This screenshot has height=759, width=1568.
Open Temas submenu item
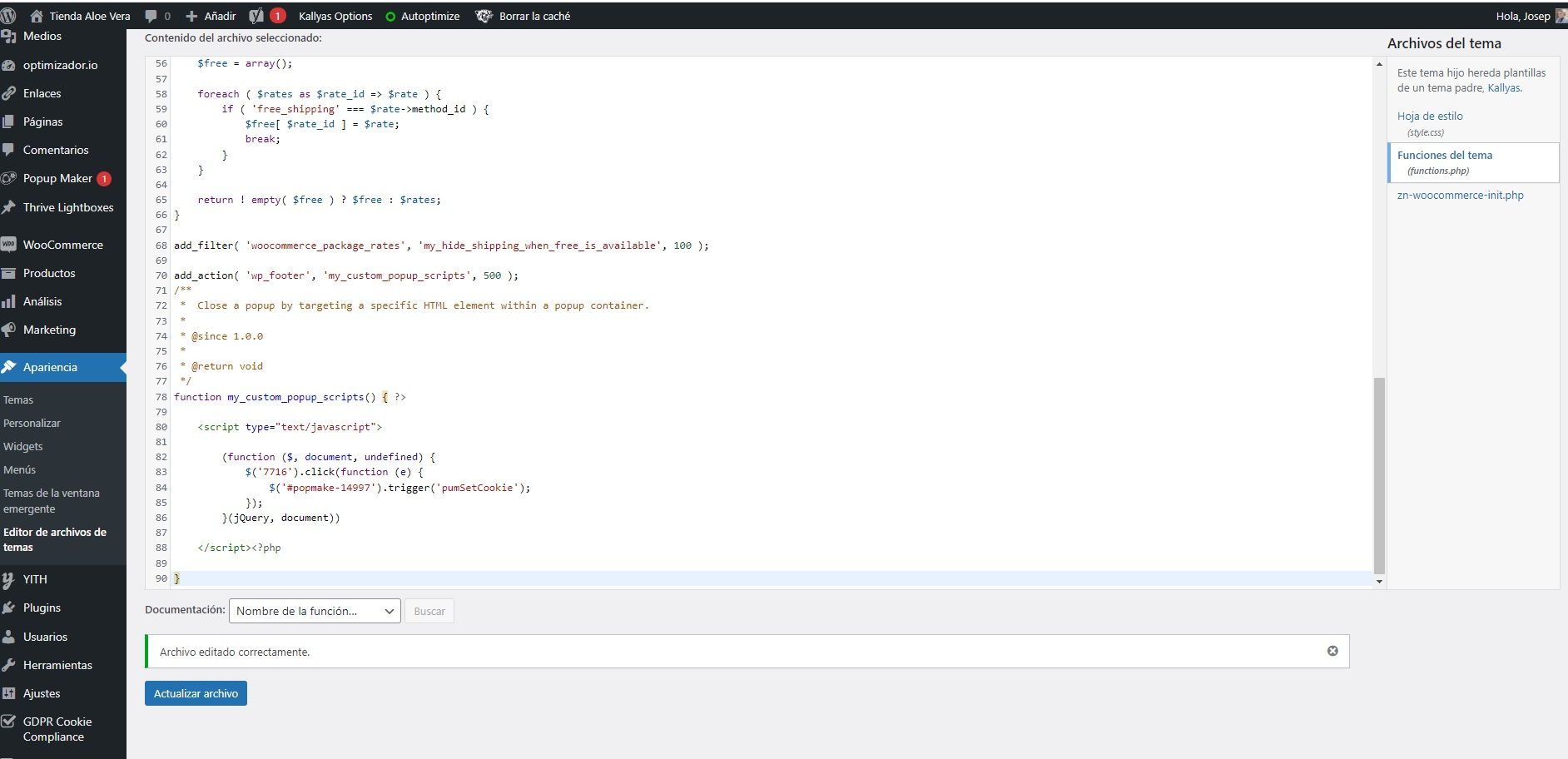(18, 399)
